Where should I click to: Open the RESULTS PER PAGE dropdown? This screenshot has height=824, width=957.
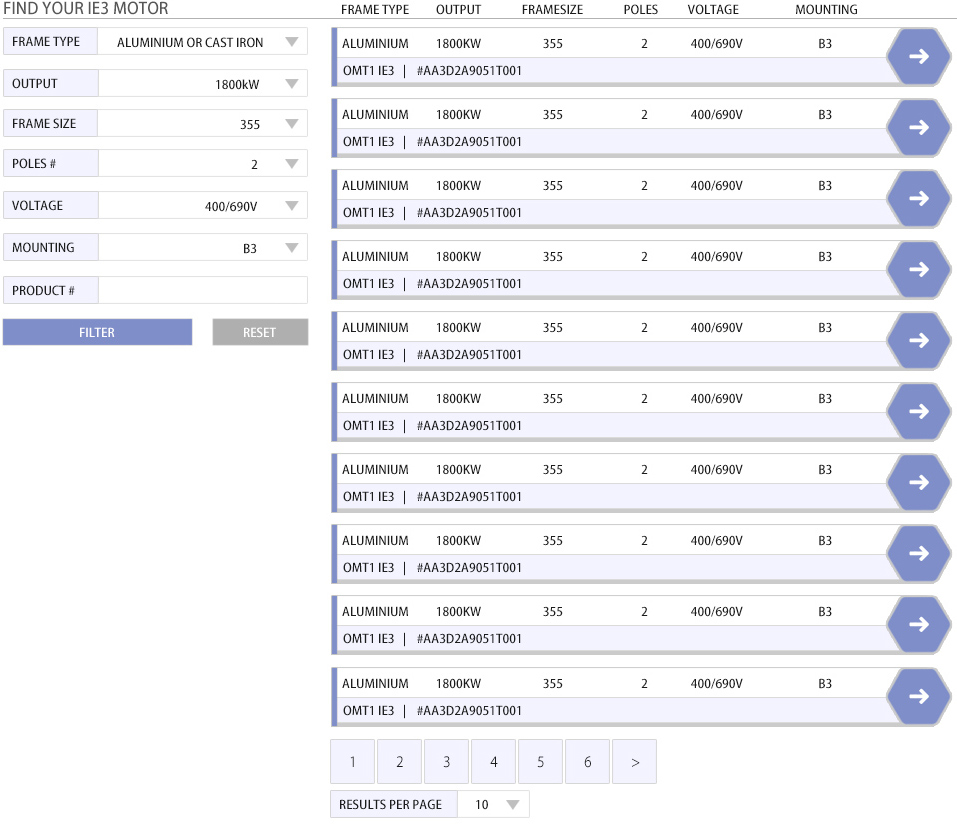pyautogui.click(x=511, y=803)
